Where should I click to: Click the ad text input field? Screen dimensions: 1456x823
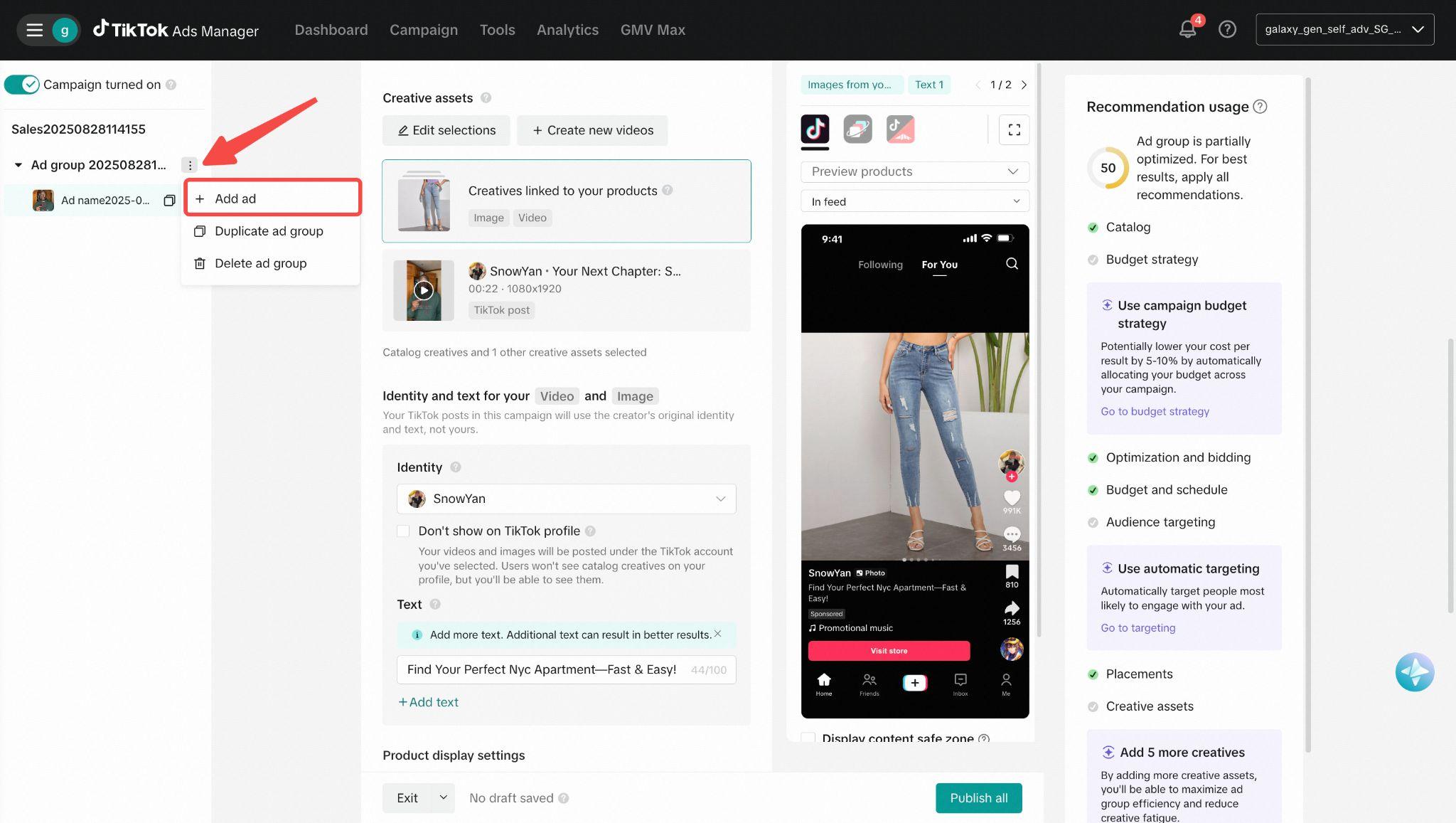pos(542,669)
